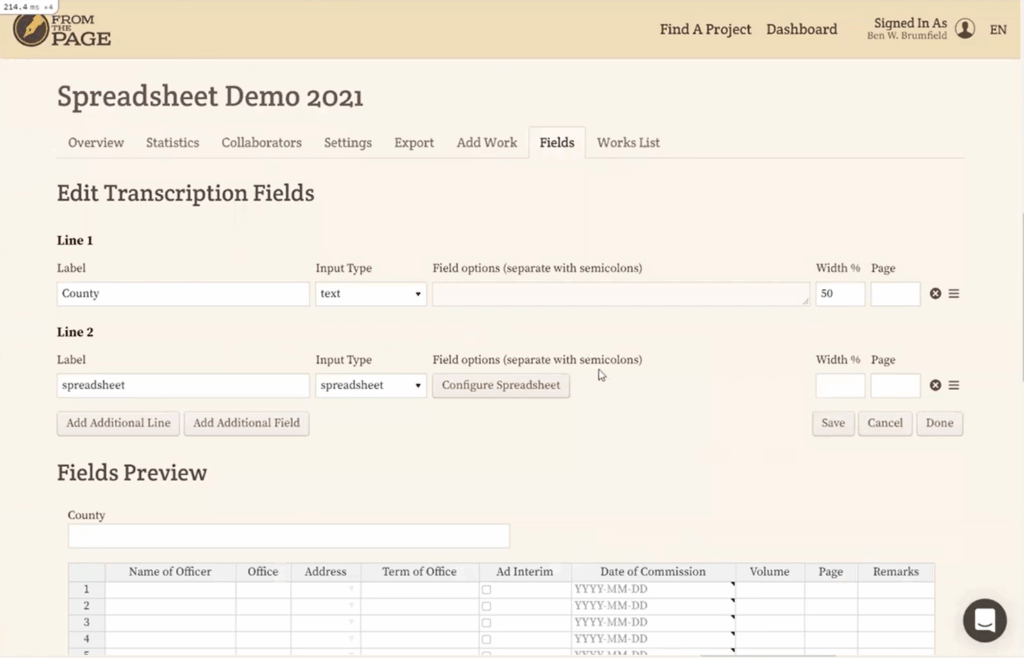Switch to the Works List tab
The image size is (1024, 659).
click(x=628, y=143)
